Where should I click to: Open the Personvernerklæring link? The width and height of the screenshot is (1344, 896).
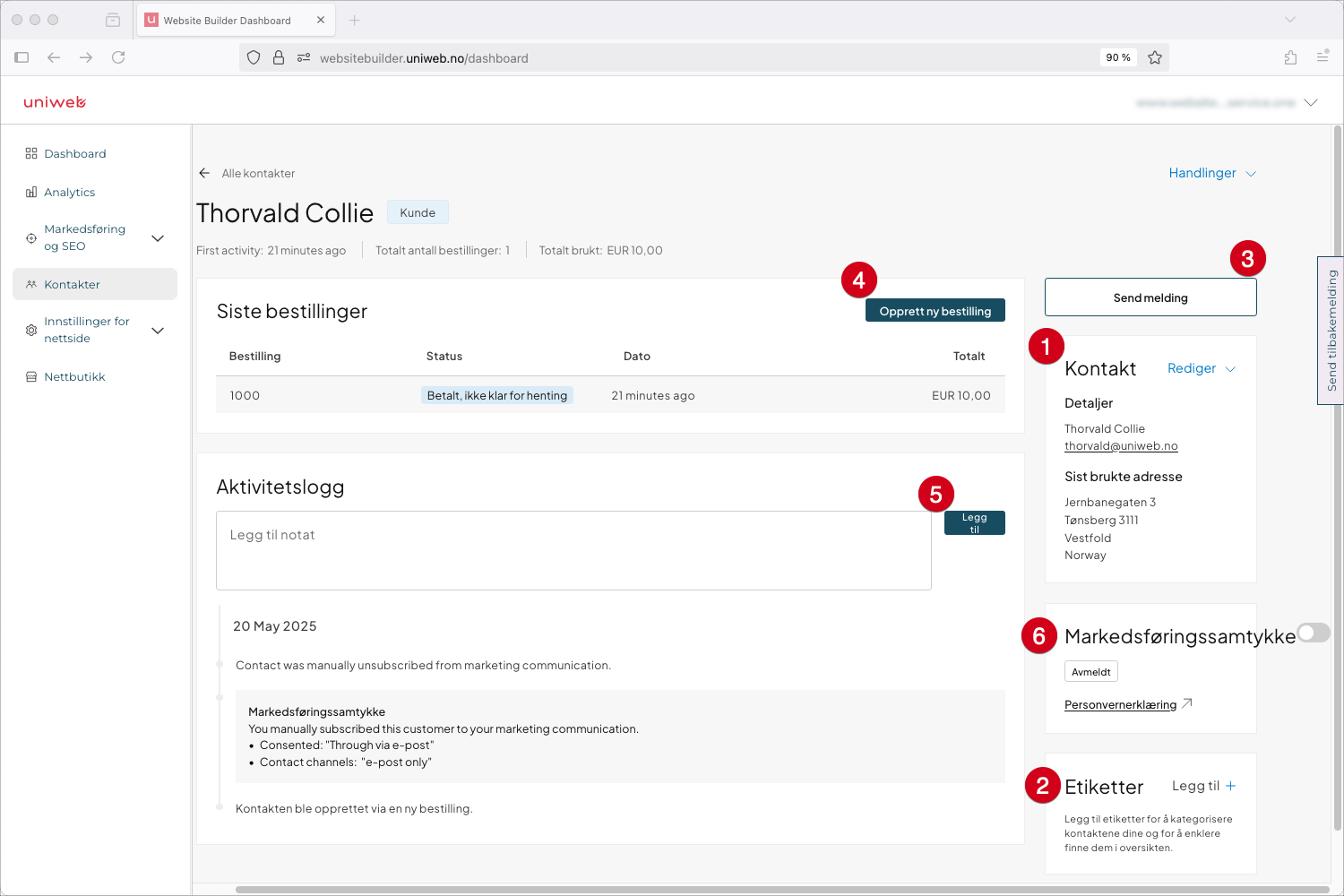pos(1120,705)
